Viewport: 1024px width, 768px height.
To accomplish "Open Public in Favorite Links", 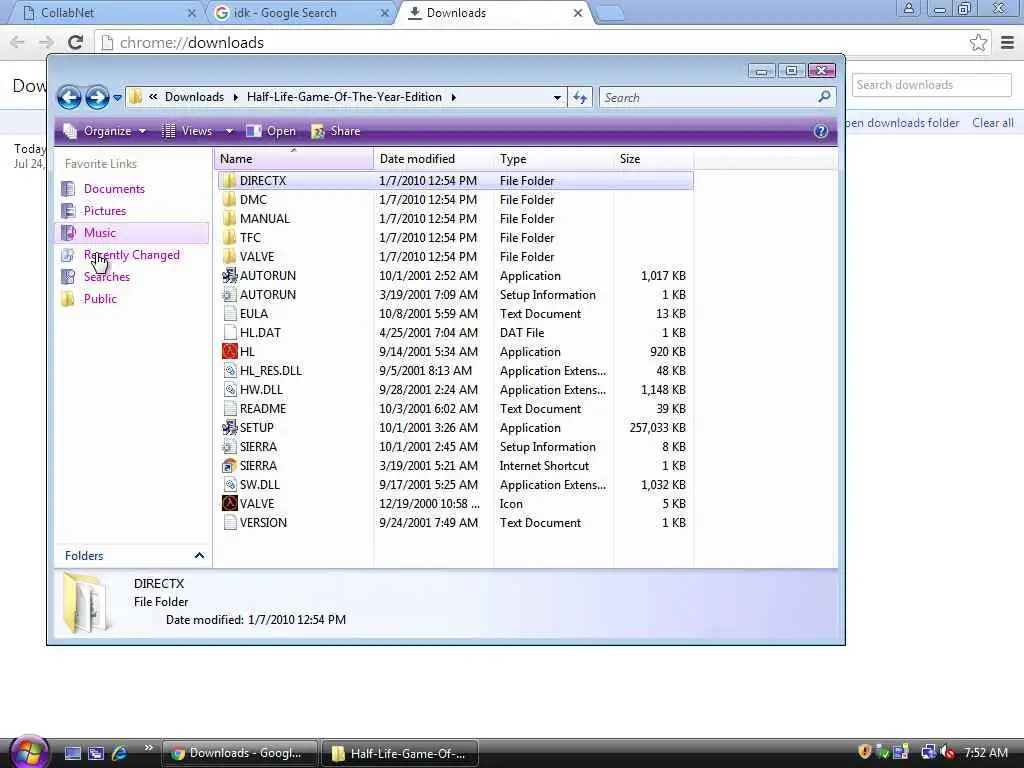I will coord(100,299).
